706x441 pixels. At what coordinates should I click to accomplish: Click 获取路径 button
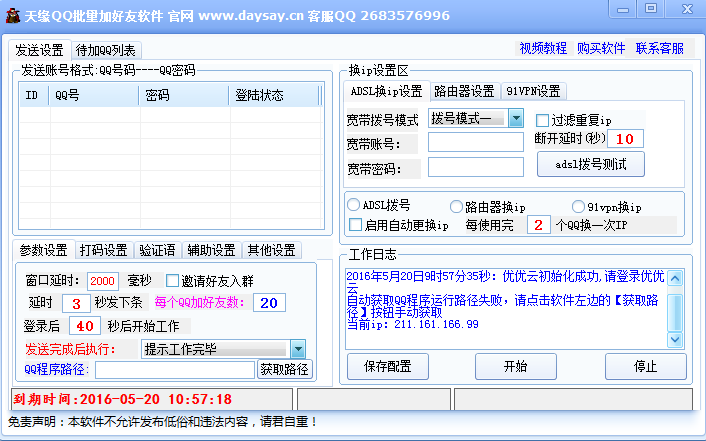tap(285, 369)
